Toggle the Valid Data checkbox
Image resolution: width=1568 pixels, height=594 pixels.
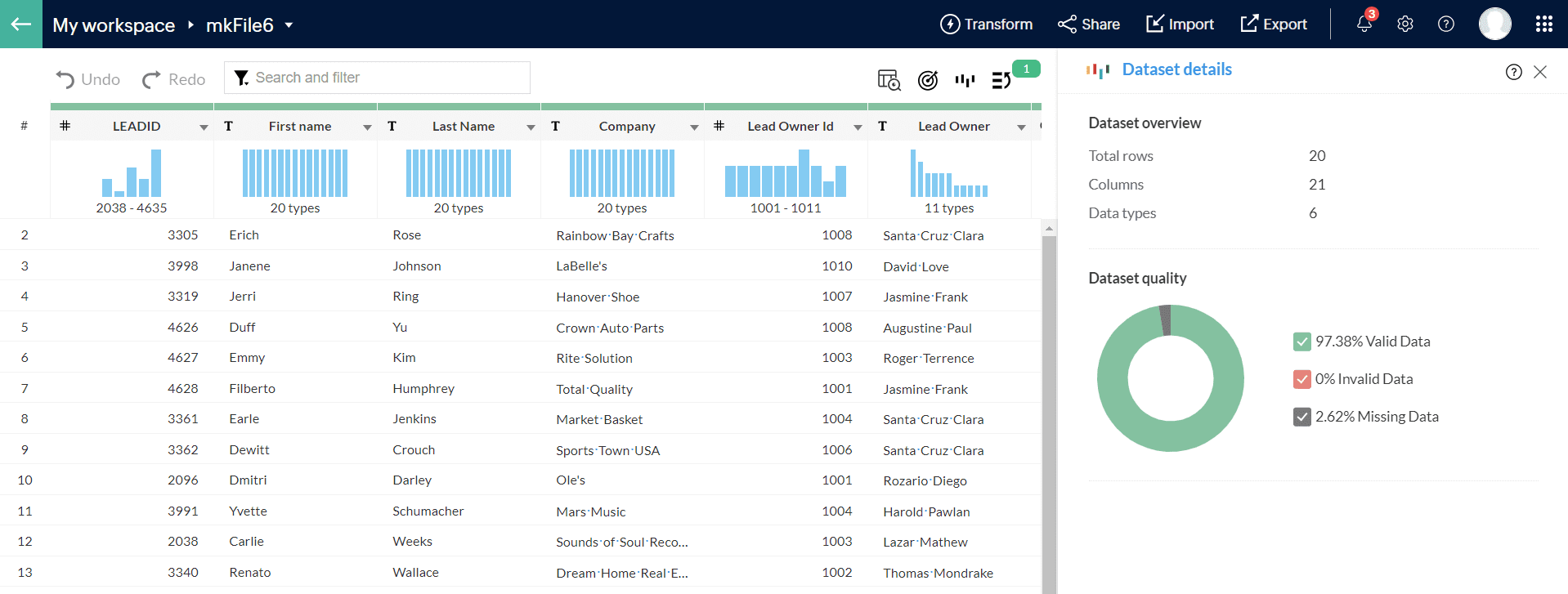[x=1302, y=342]
